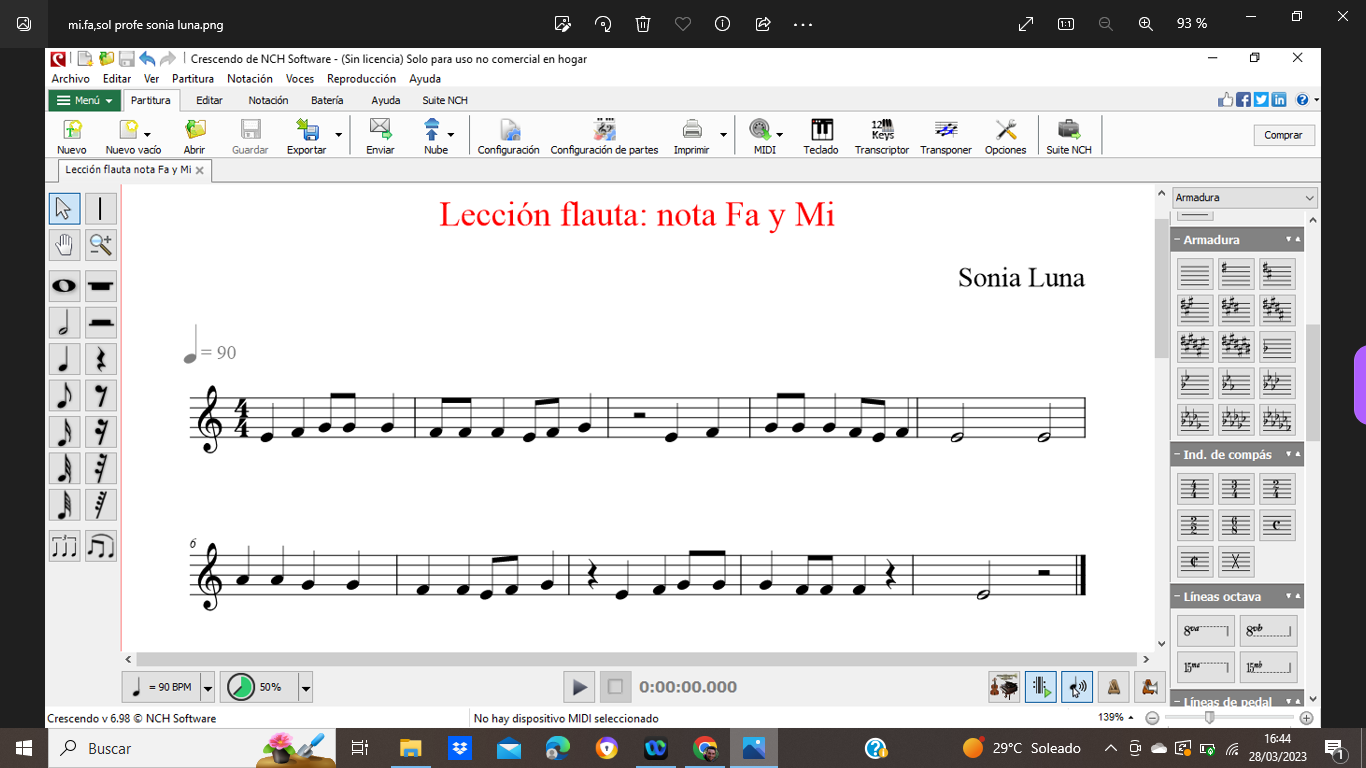Image resolution: width=1366 pixels, height=768 pixels.
Task: Toggle the playback cursor follow button
Action: 1040,687
